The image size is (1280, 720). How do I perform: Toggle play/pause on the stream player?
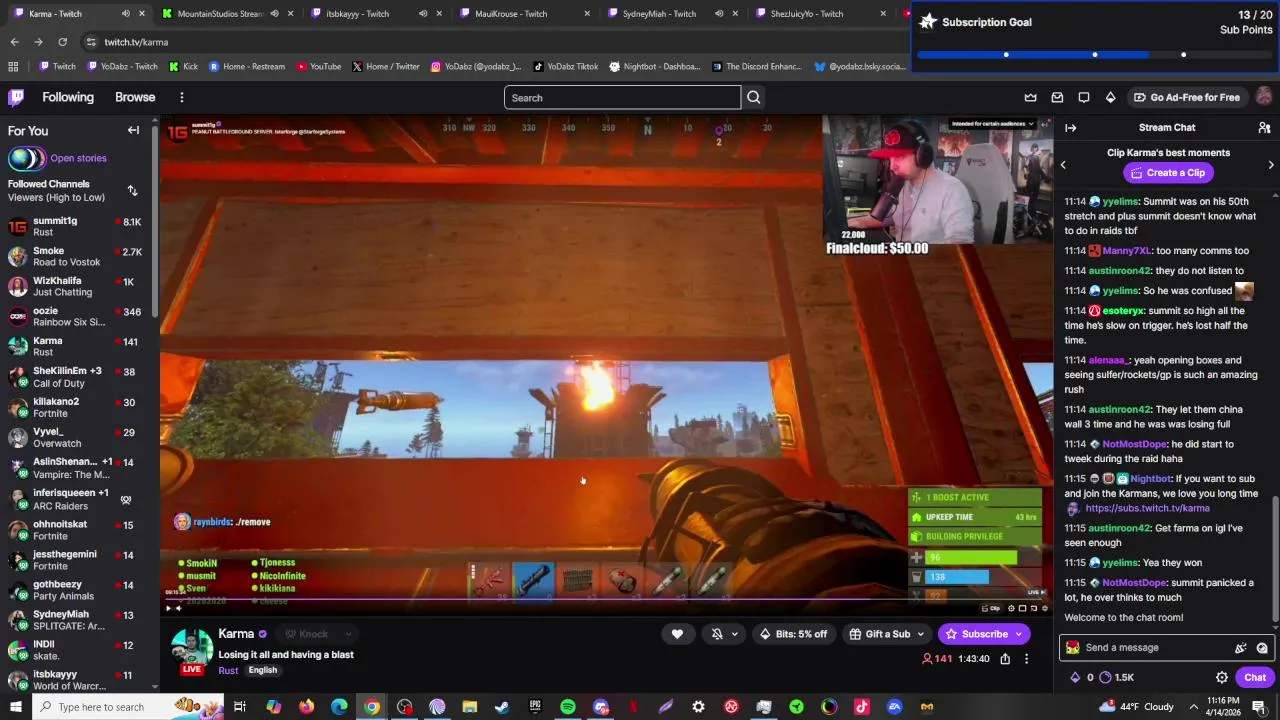pyautogui.click(x=168, y=608)
